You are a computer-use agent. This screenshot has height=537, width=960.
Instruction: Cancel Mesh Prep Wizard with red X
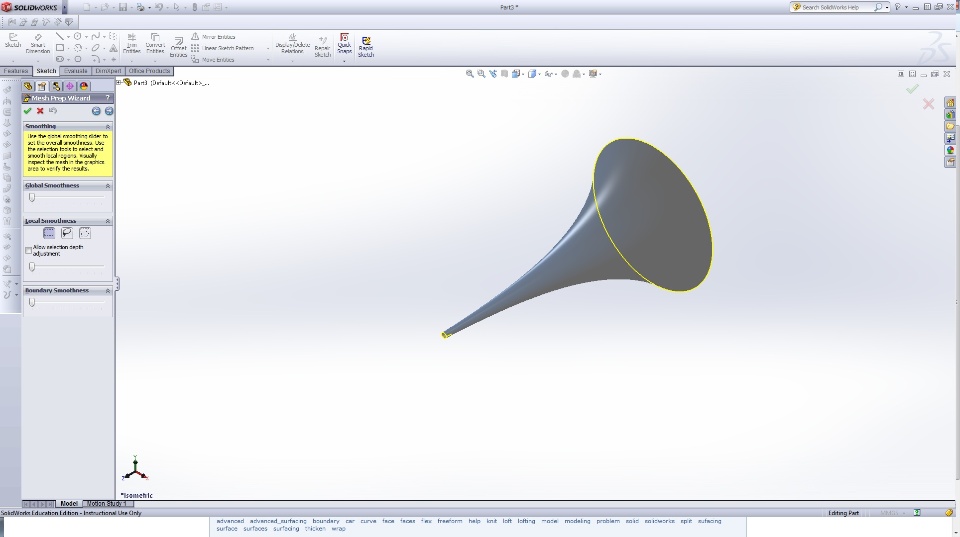pyautogui.click(x=40, y=111)
